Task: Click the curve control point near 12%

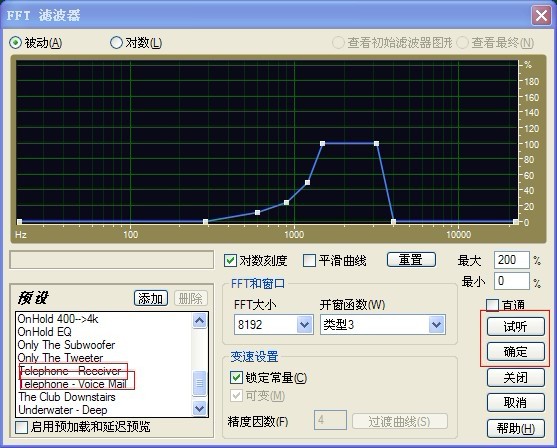Action: pos(258,212)
